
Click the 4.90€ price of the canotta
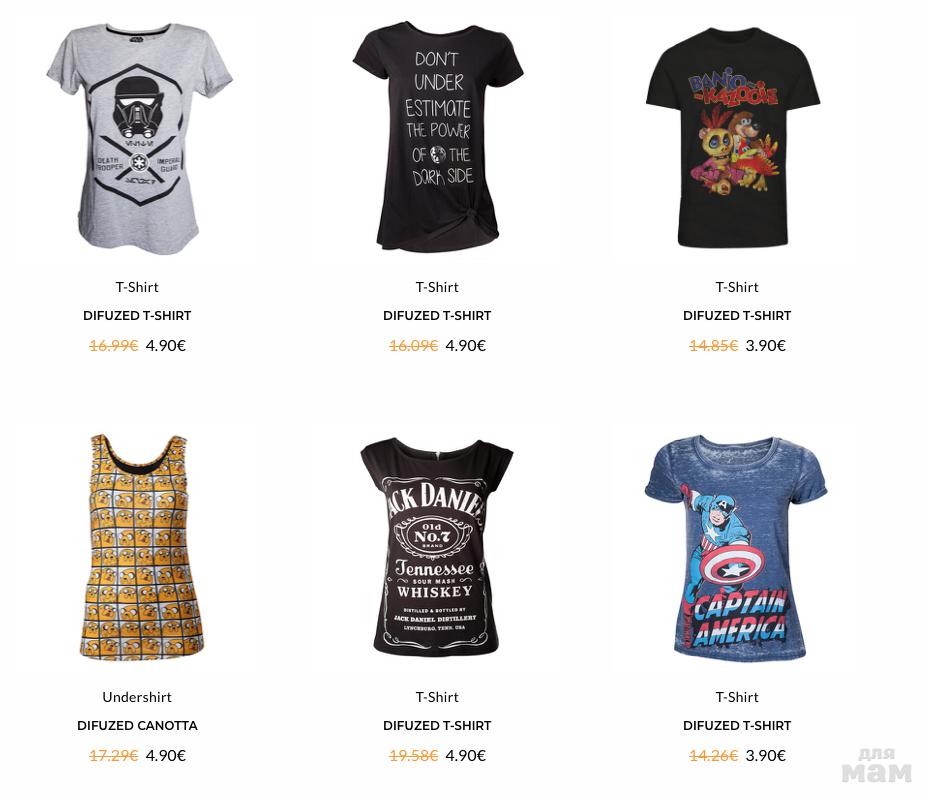[x=166, y=756]
